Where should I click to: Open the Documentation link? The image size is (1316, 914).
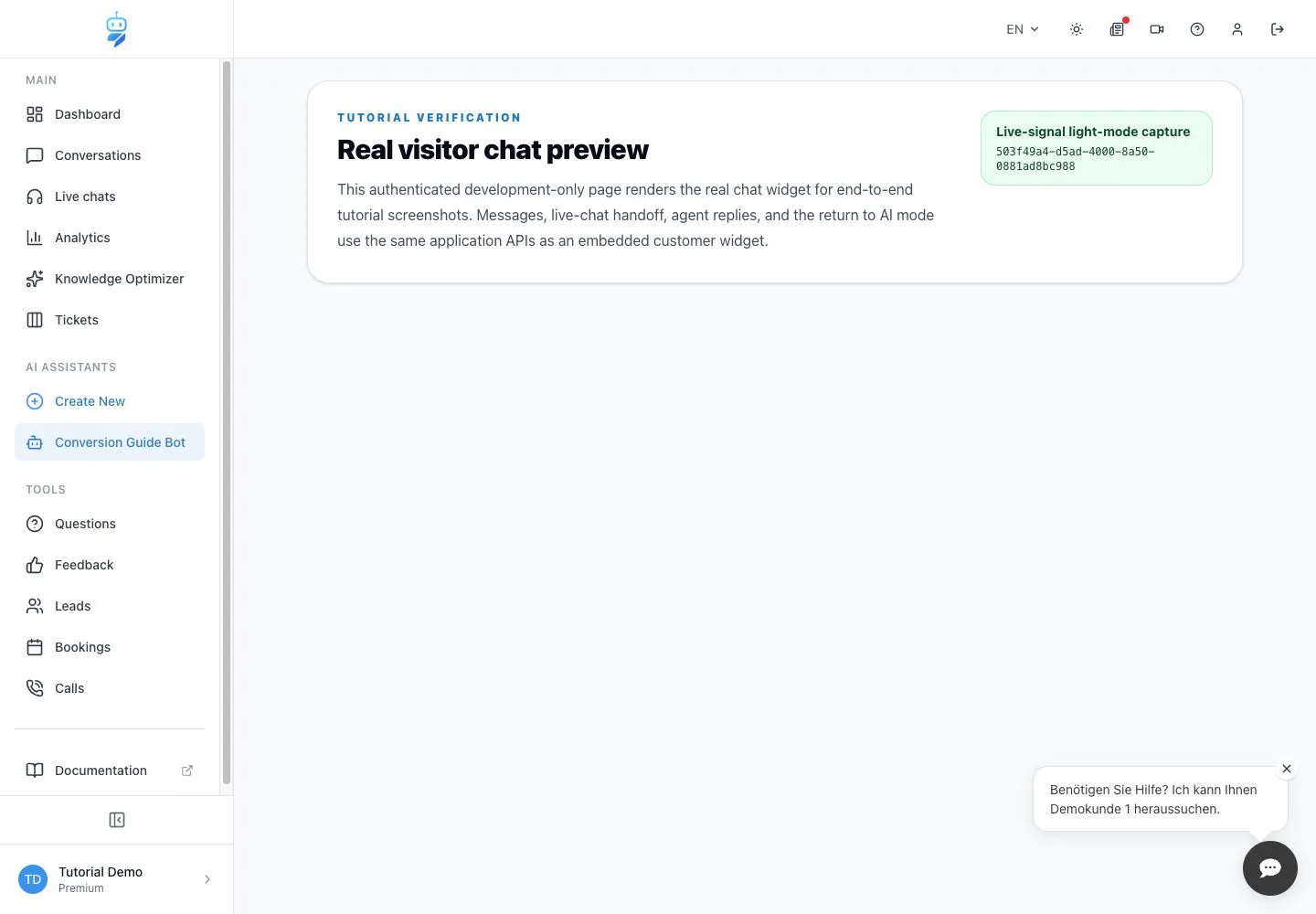click(110, 771)
